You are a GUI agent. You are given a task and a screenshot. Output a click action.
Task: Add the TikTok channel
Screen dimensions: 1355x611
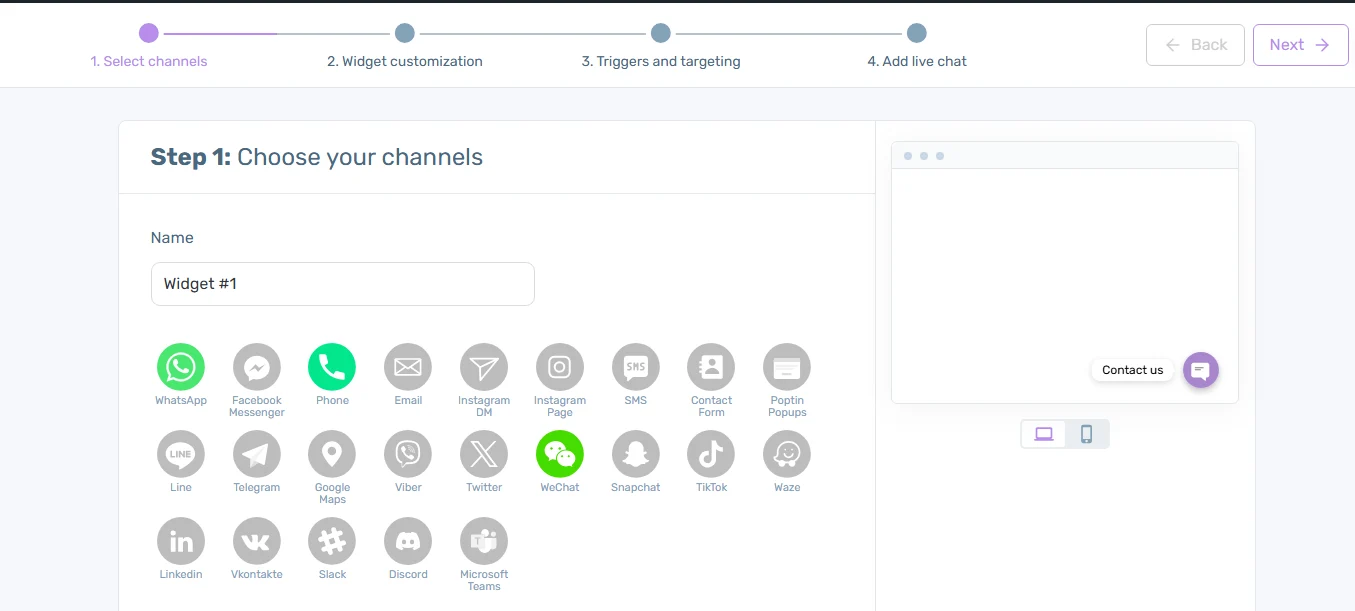(x=711, y=455)
